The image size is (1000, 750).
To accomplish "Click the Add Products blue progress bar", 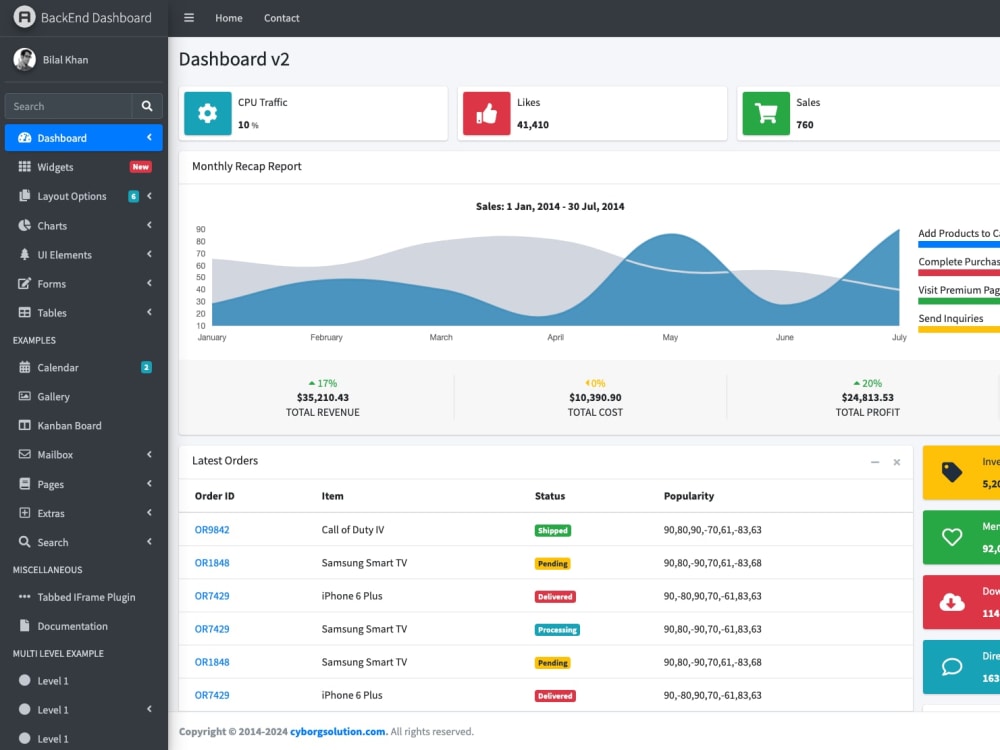I will [x=959, y=244].
